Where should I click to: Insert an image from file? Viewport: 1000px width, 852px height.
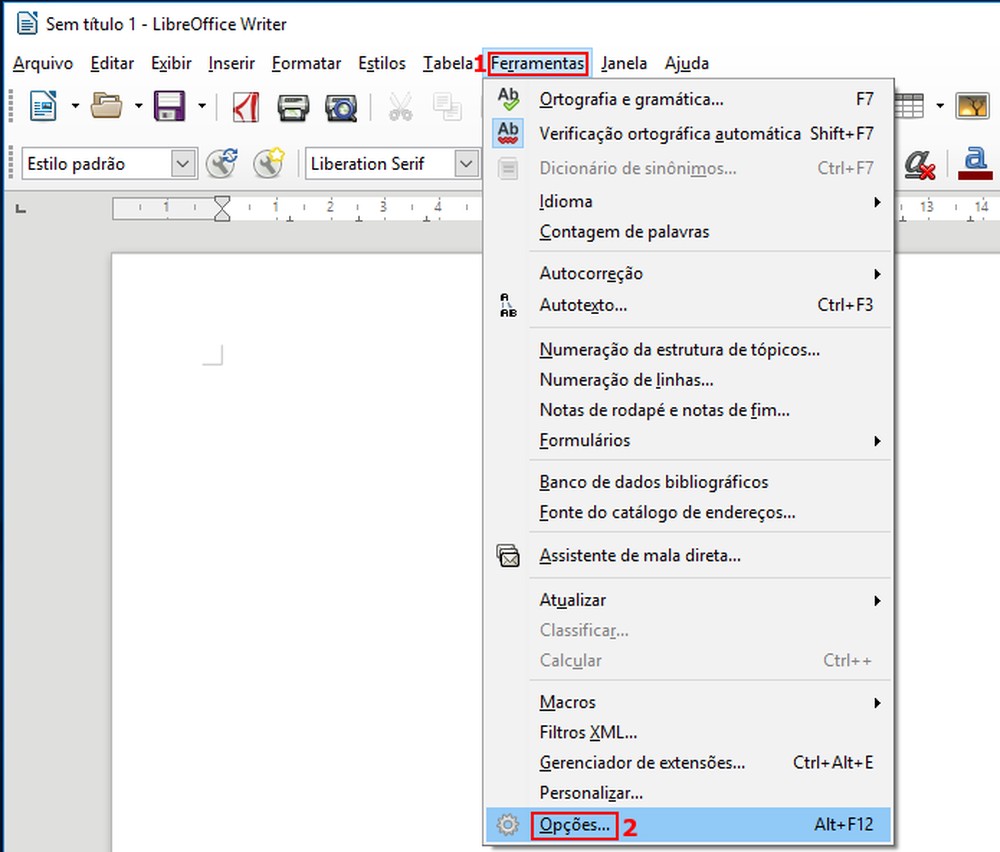(971, 104)
